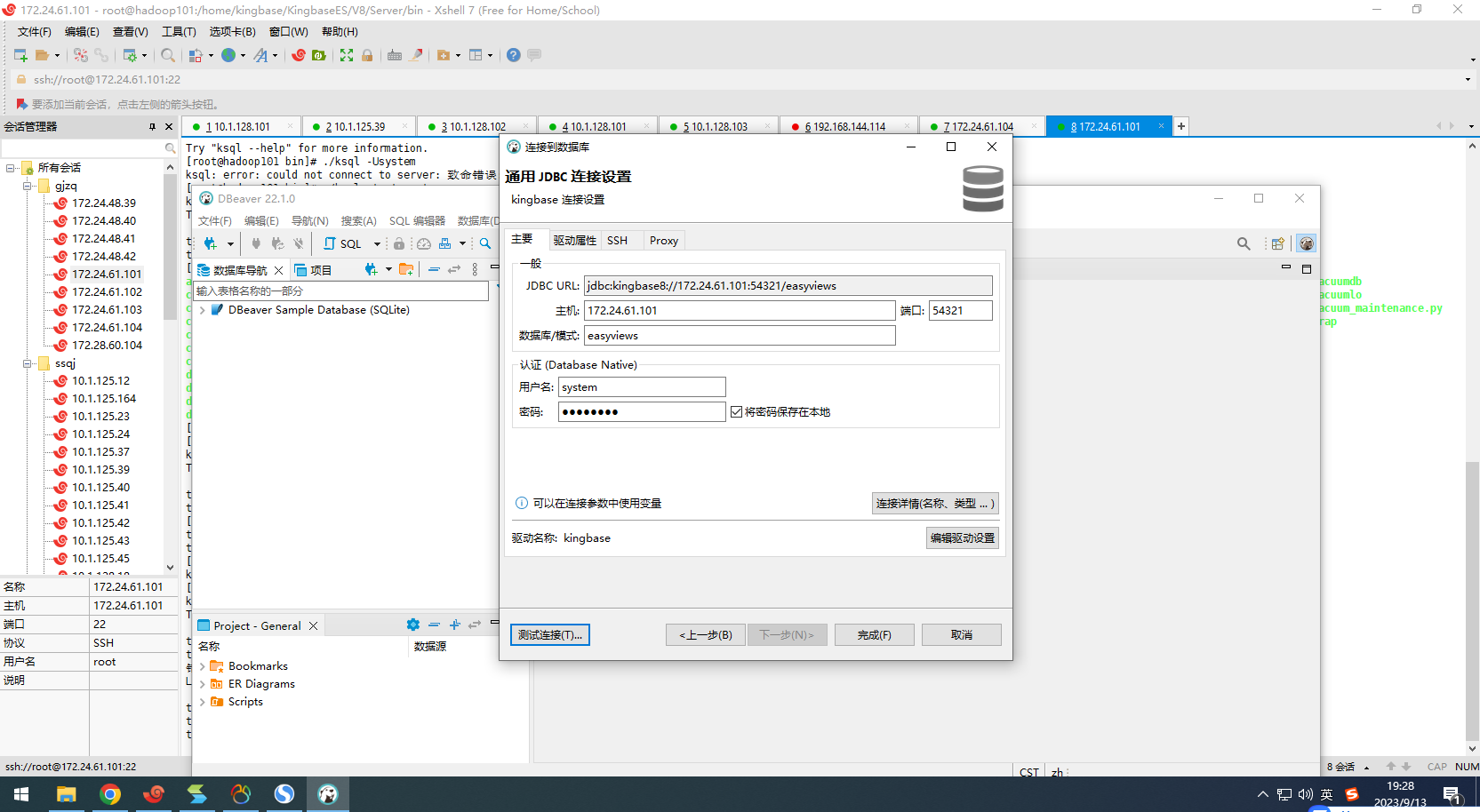
Task: Click the Xshell open session folder icon
Action: tap(42, 55)
